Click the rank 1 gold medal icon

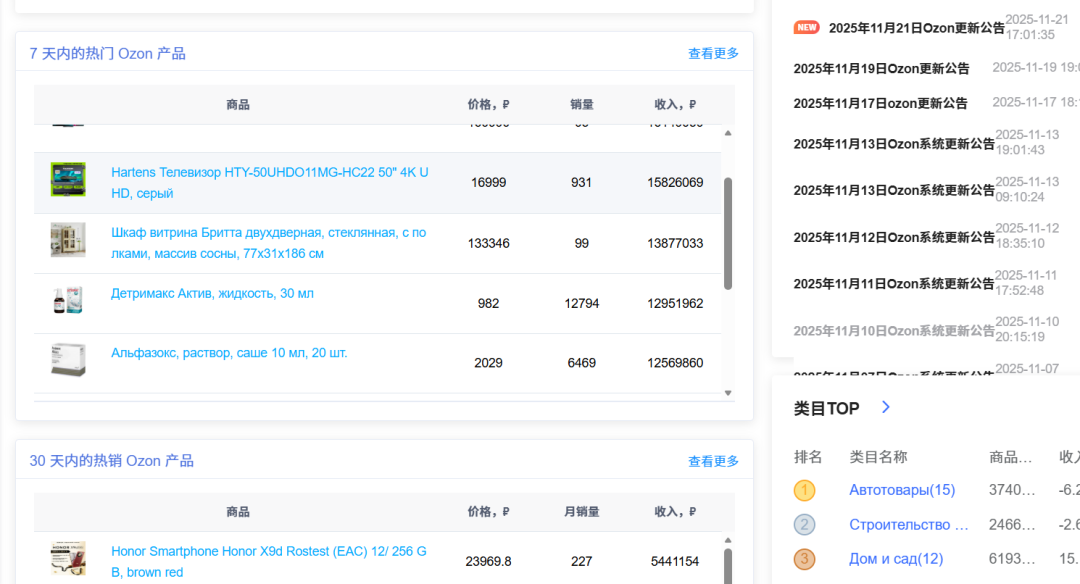click(804, 490)
